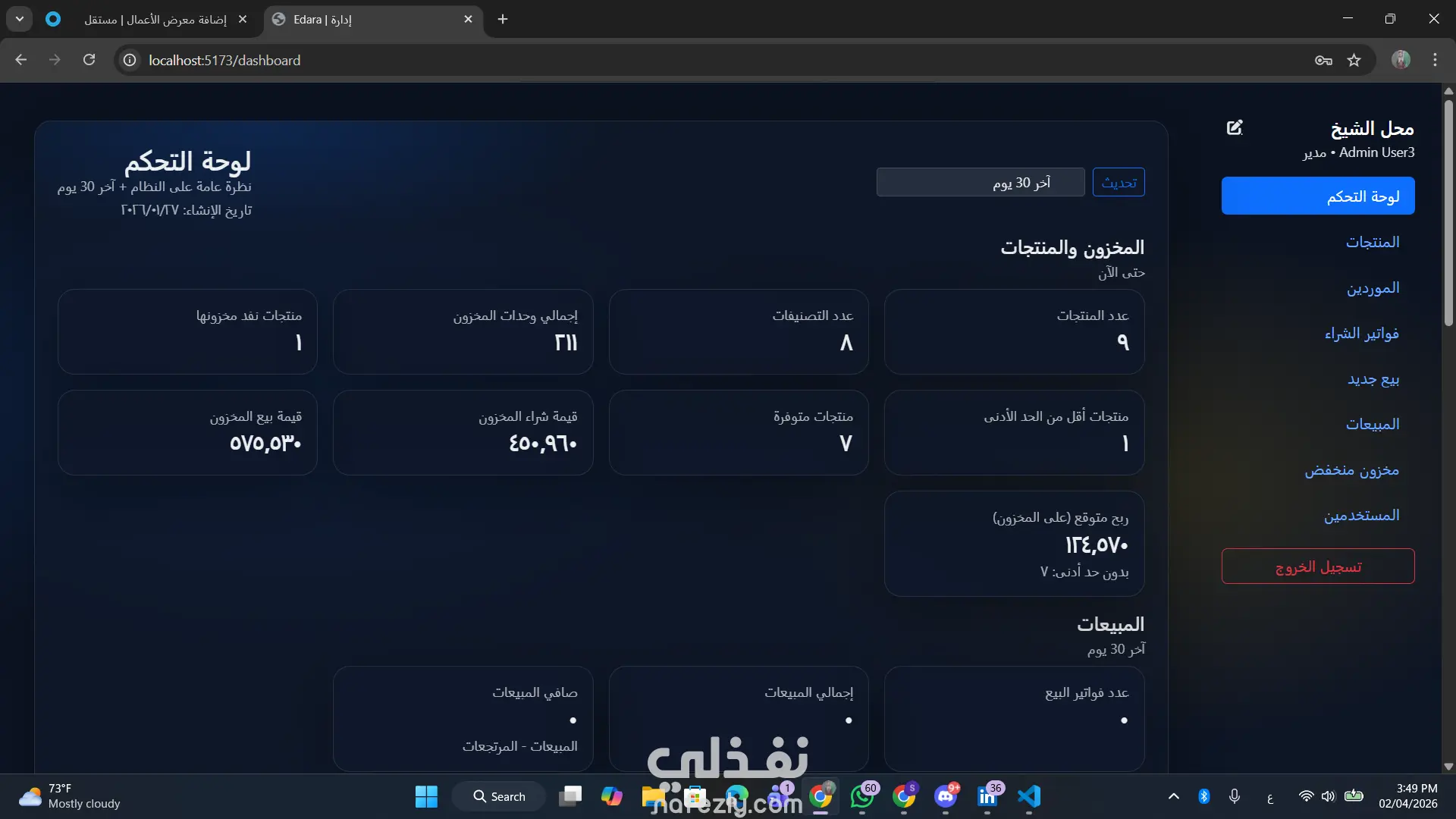Open the Chrome profile avatar
Viewport: 1456px width, 819px height.
click(1401, 60)
